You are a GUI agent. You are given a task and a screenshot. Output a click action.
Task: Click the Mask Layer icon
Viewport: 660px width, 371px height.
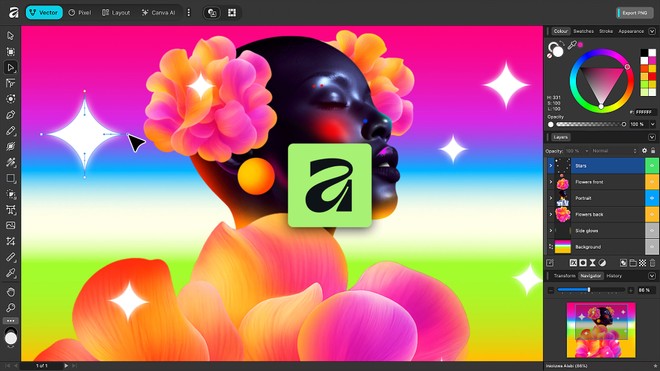[583, 263]
